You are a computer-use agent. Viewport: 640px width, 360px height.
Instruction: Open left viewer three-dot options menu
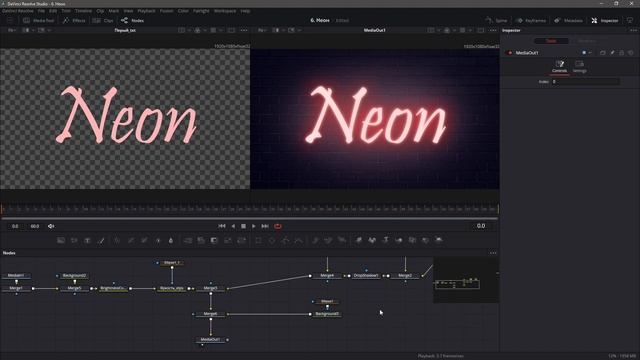click(244, 30)
